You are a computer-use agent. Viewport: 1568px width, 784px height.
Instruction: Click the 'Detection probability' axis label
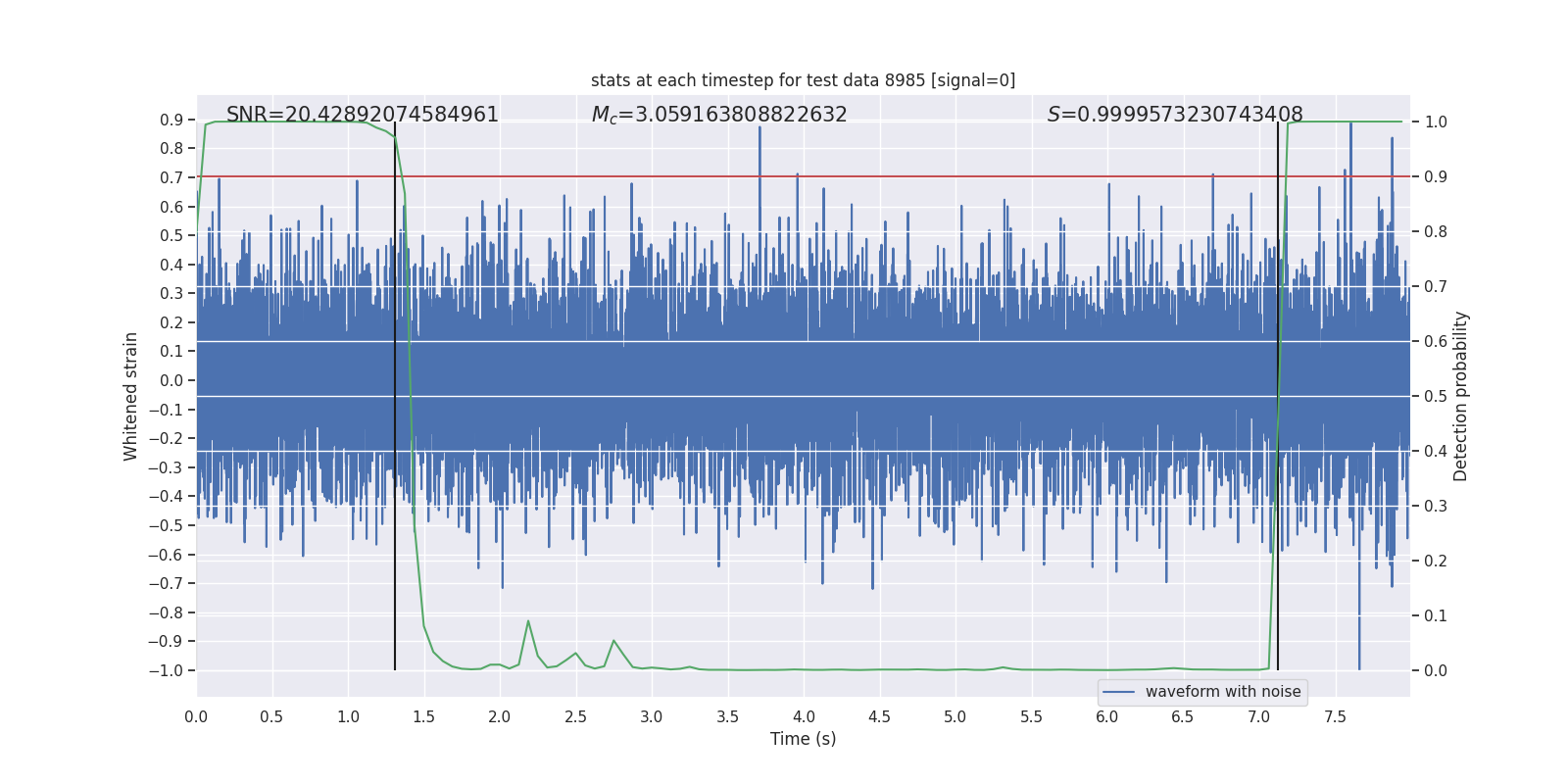pos(1461,397)
